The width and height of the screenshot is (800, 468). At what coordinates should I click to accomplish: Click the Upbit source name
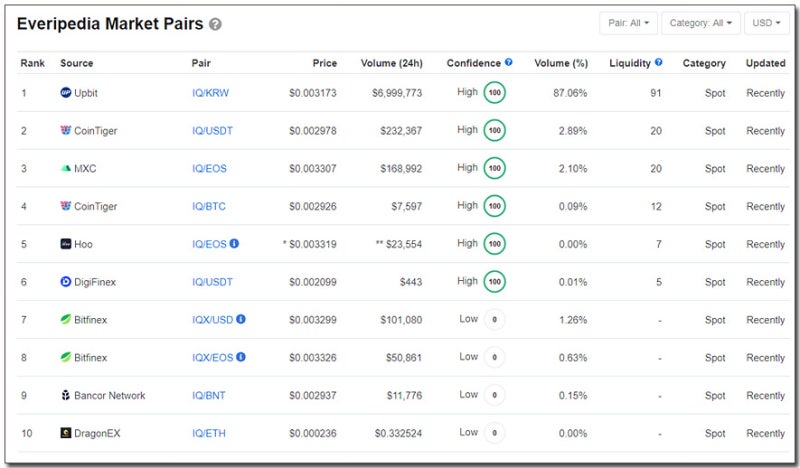[x=86, y=93]
